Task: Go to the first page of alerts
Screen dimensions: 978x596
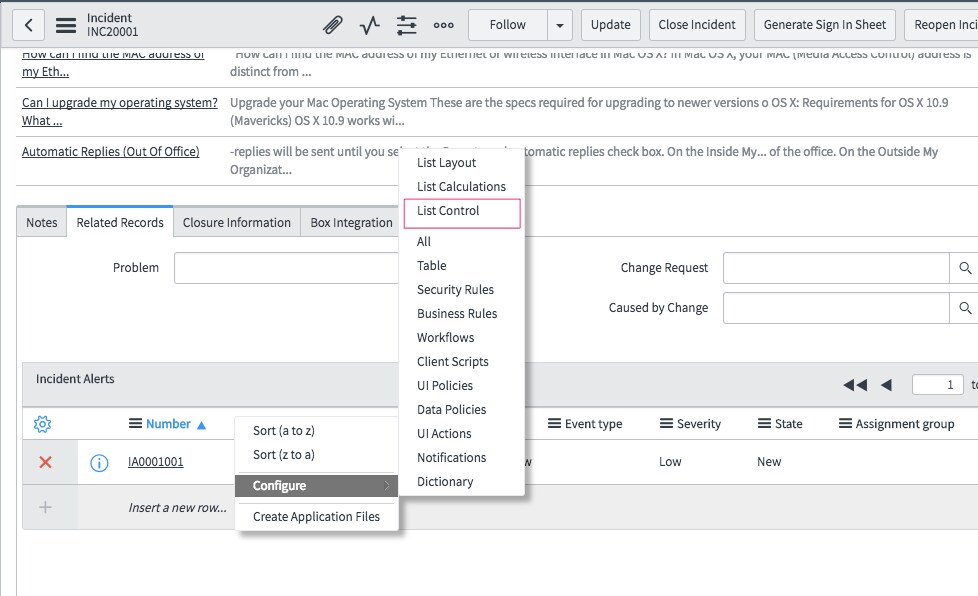Action: tap(855, 385)
